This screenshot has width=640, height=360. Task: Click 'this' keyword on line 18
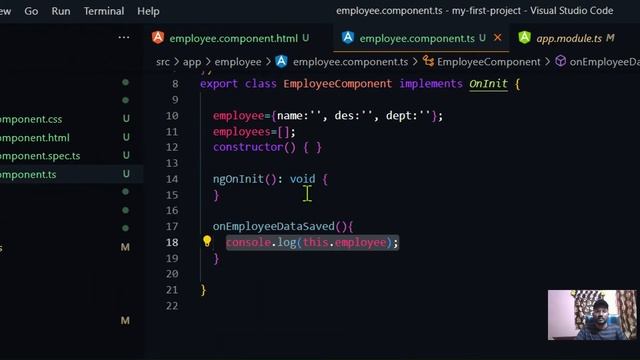(316, 242)
